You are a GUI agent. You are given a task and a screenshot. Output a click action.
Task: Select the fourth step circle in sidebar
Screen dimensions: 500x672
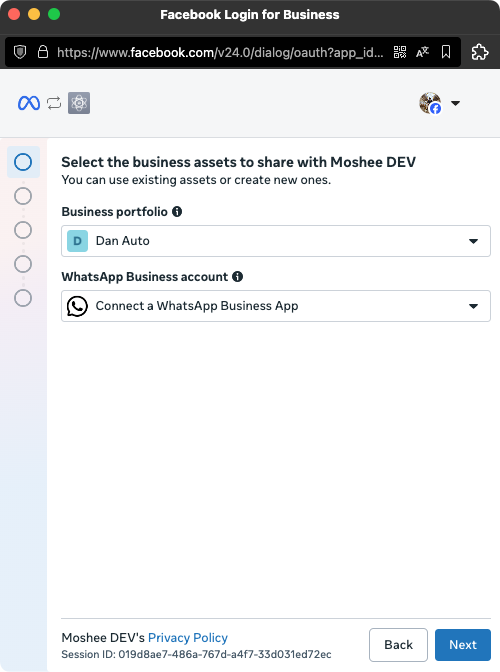pos(23,264)
